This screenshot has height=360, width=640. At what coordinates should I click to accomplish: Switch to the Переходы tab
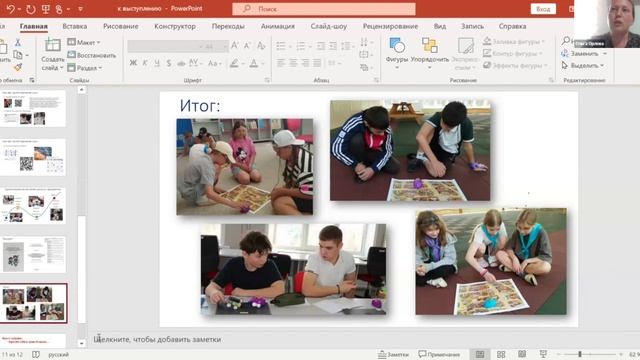228,26
